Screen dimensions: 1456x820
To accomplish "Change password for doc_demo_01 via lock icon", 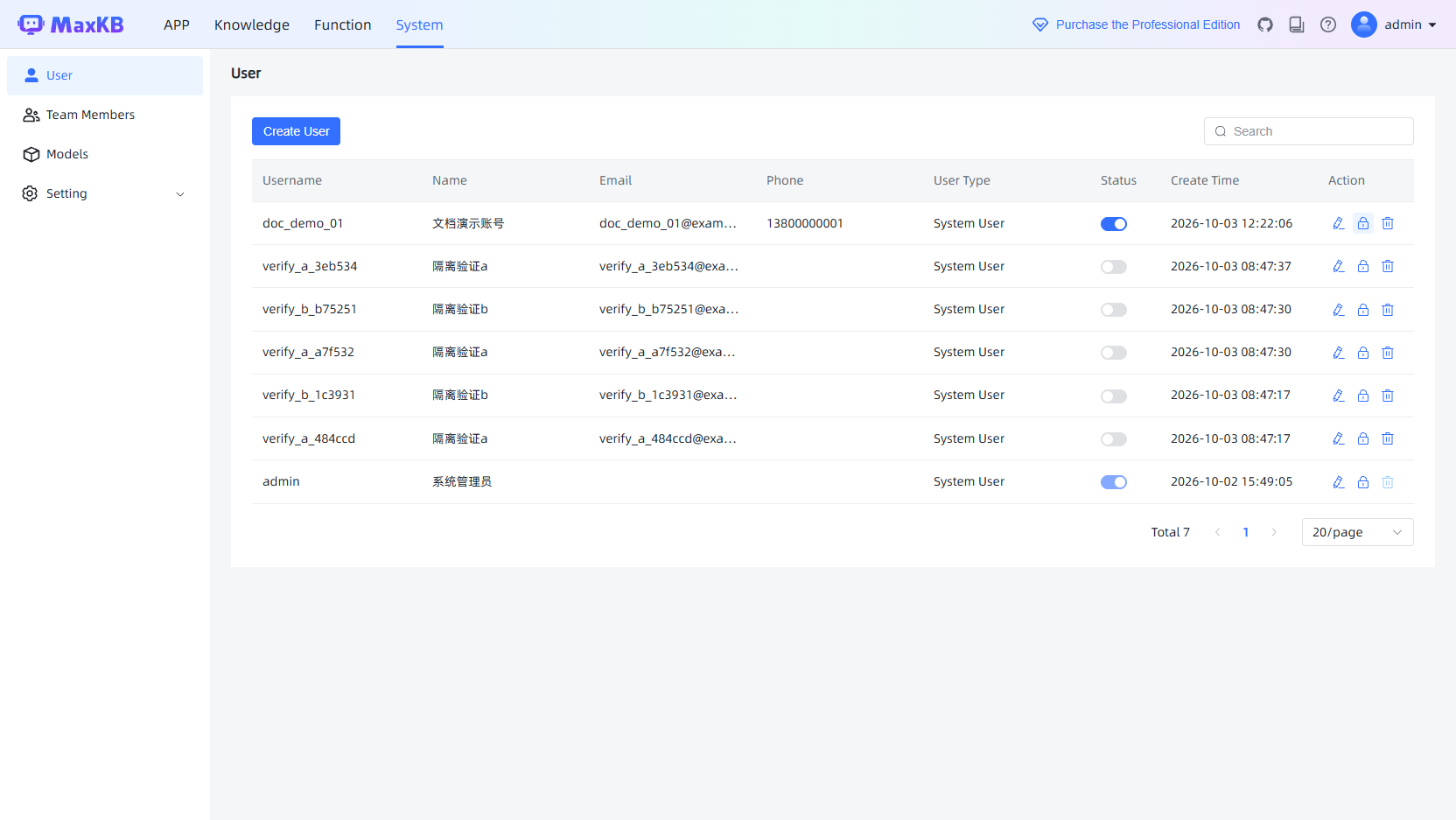I will [x=1363, y=223].
